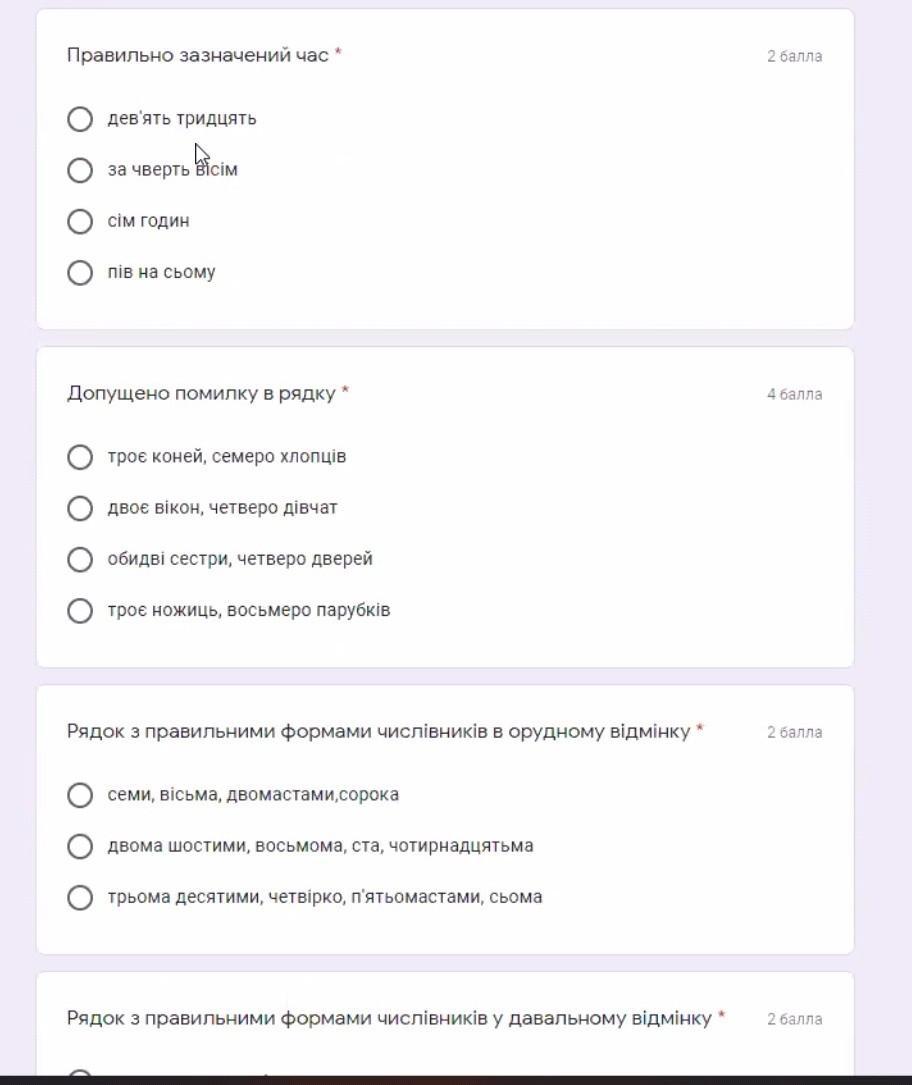Select "двоє вікон, четверо дівчат" radio button
Screen dimensions: 912x1085
tap(80, 508)
